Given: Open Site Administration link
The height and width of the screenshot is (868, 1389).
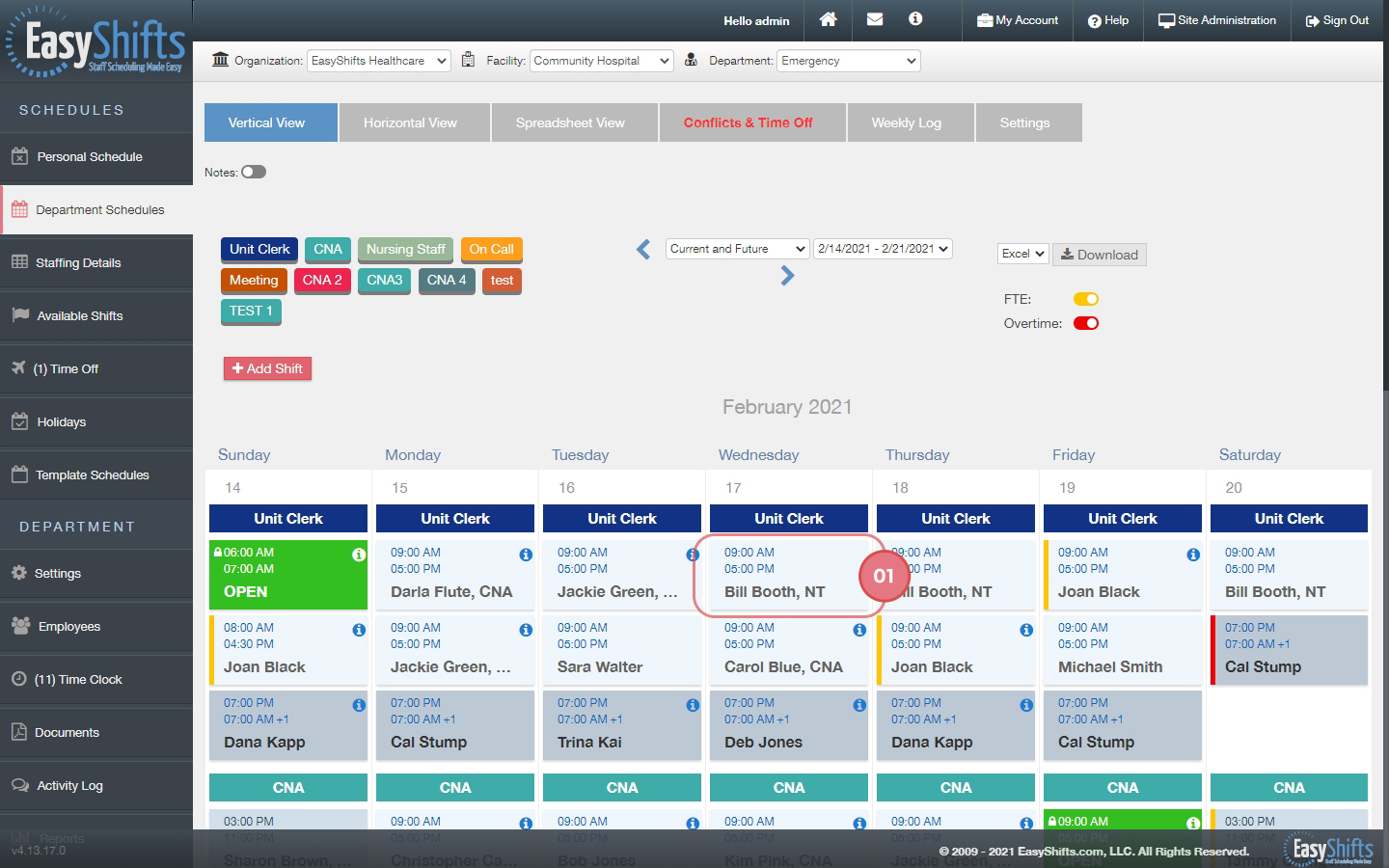Looking at the screenshot, I should coord(1217,20).
